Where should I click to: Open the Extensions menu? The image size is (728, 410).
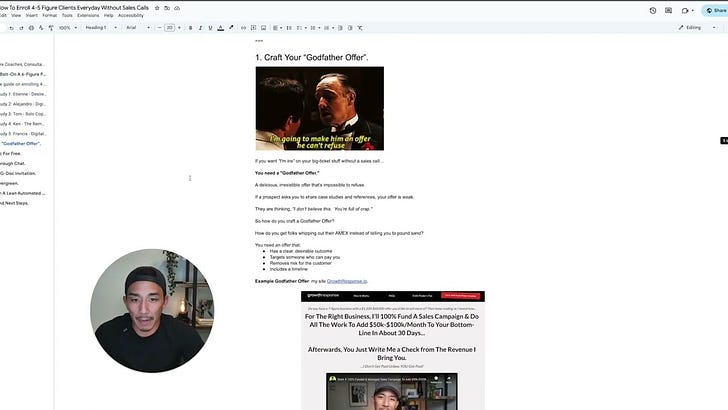[88, 15]
